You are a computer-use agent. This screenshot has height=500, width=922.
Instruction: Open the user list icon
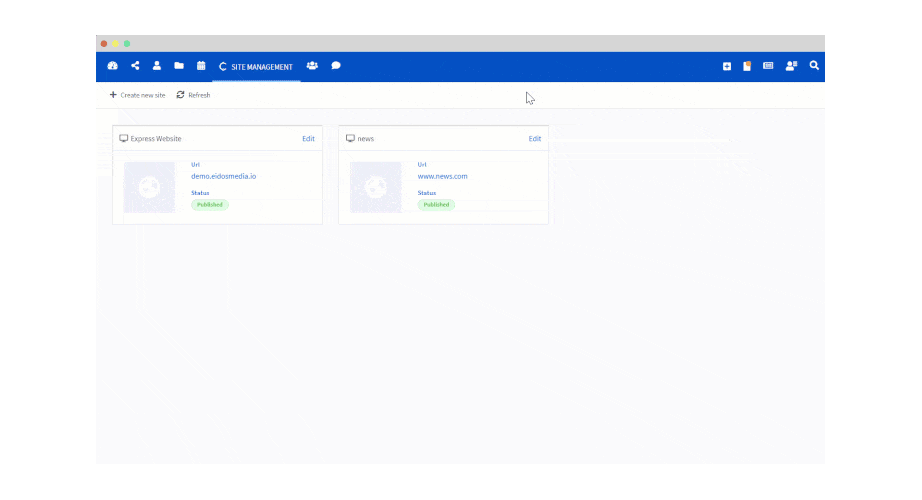(791, 66)
